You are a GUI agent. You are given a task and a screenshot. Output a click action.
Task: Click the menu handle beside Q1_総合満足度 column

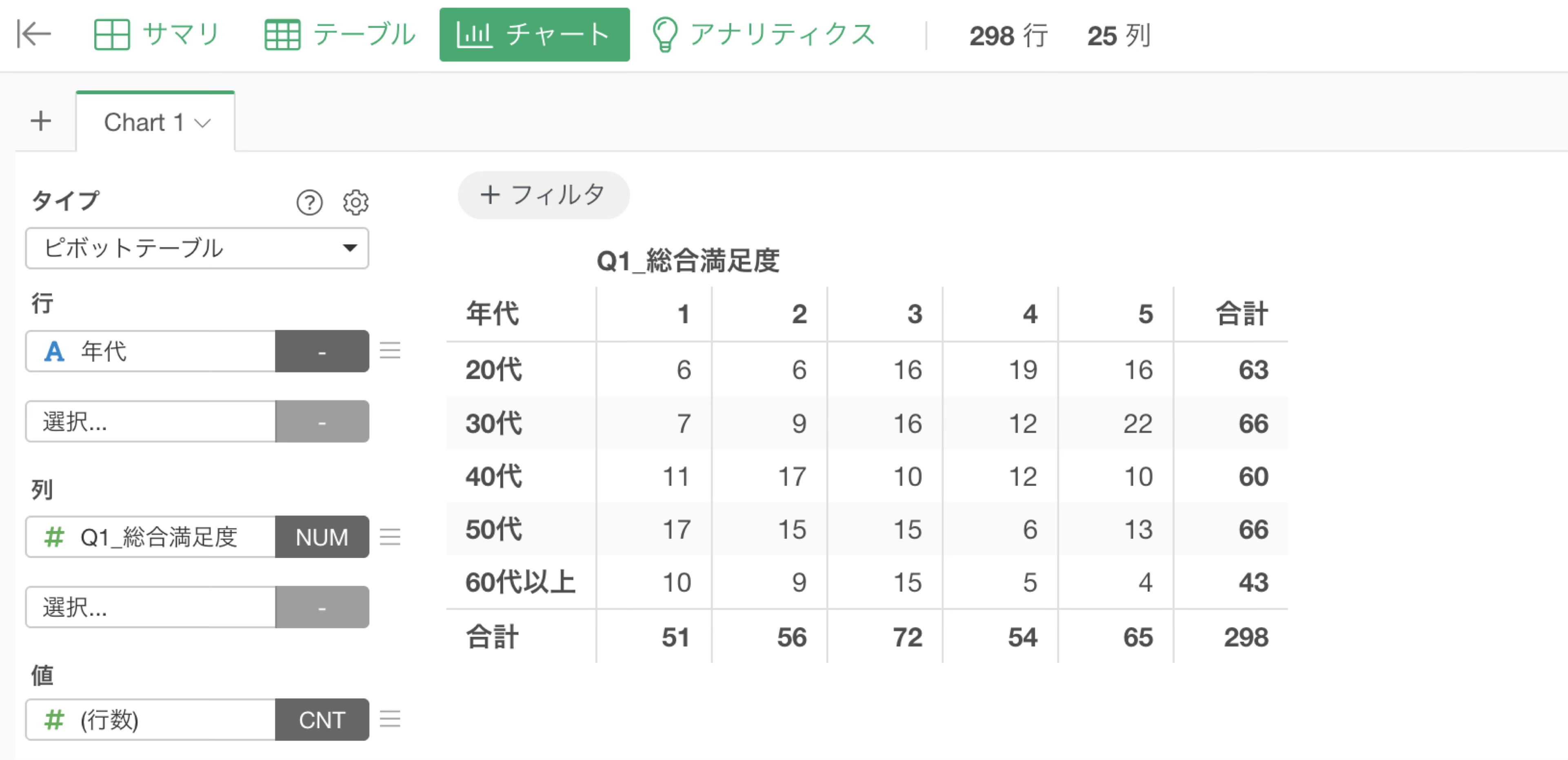(390, 536)
